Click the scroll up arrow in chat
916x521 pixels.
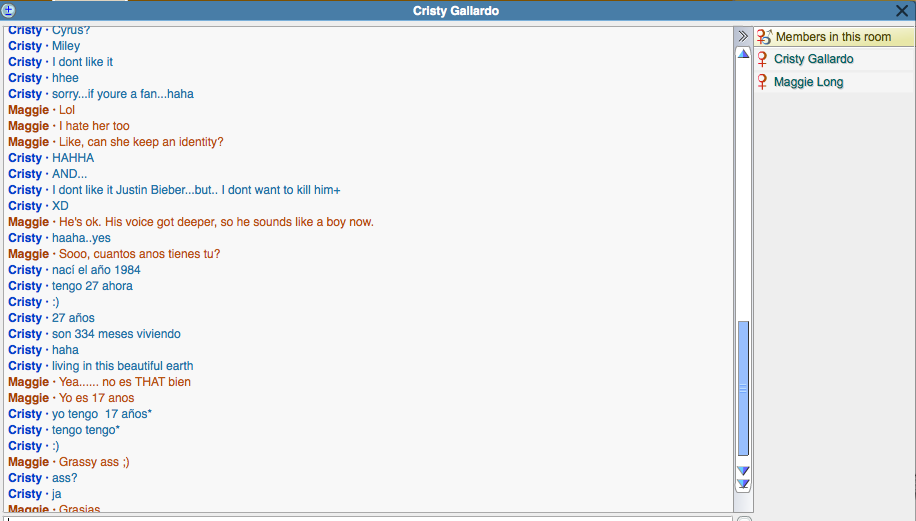tap(743, 54)
